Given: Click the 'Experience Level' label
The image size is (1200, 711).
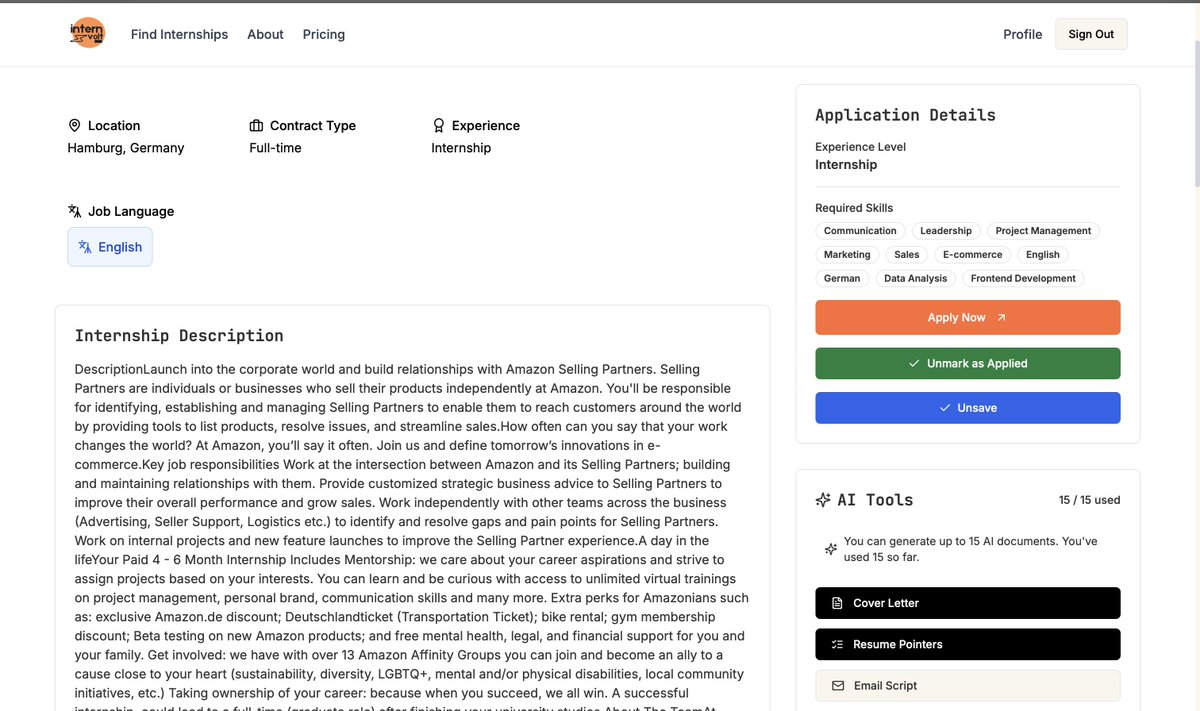Looking at the screenshot, I should pyautogui.click(x=860, y=147).
